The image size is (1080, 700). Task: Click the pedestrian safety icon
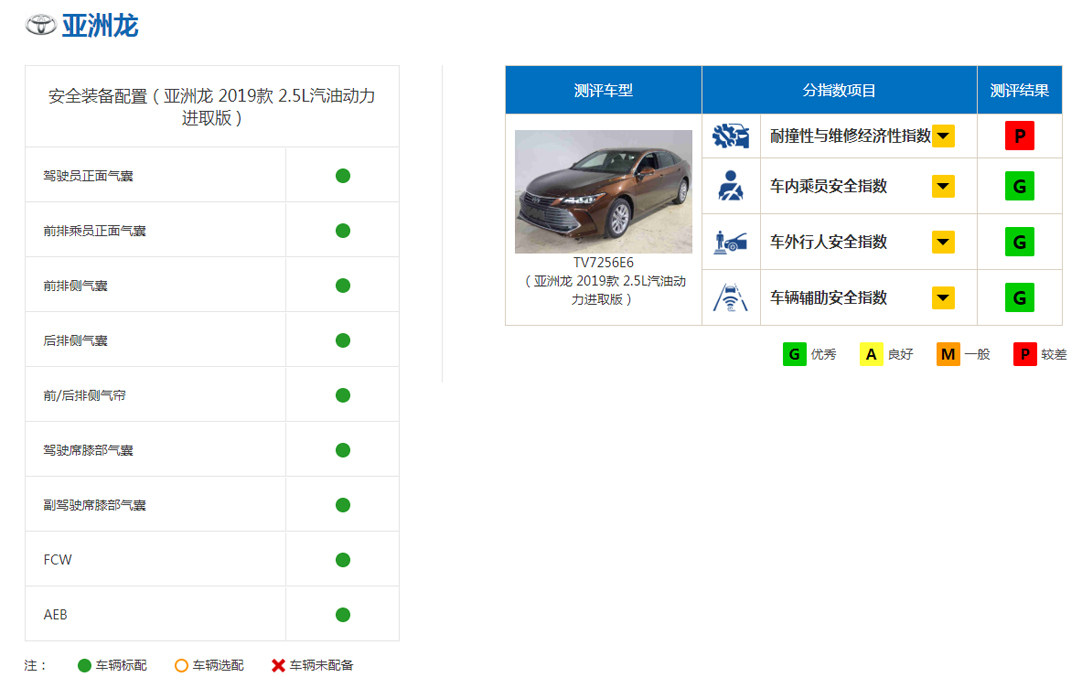pyautogui.click(x=730, y=242)
